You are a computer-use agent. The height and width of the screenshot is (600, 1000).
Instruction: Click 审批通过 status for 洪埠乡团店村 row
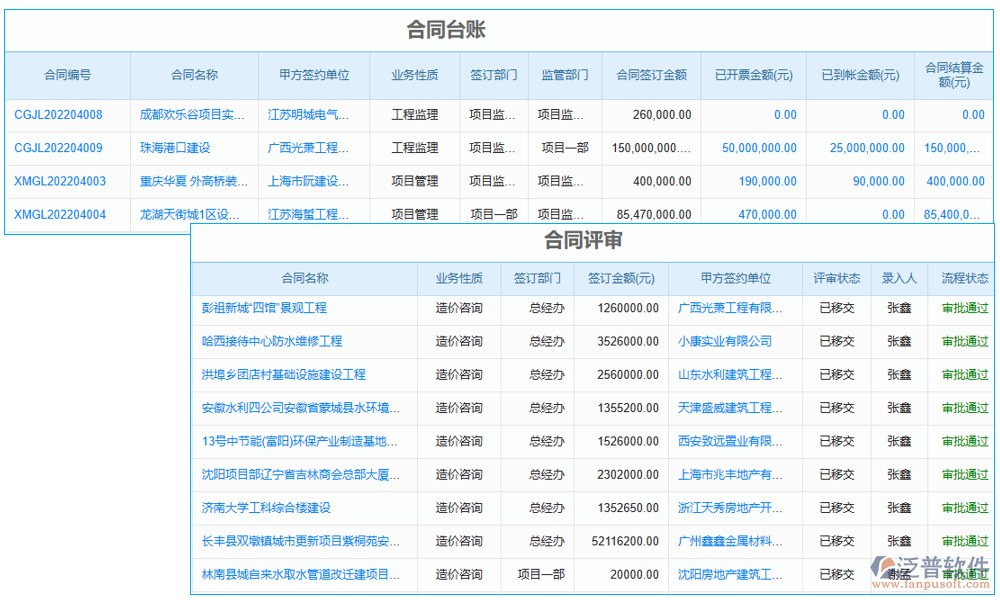coord(965,375)
